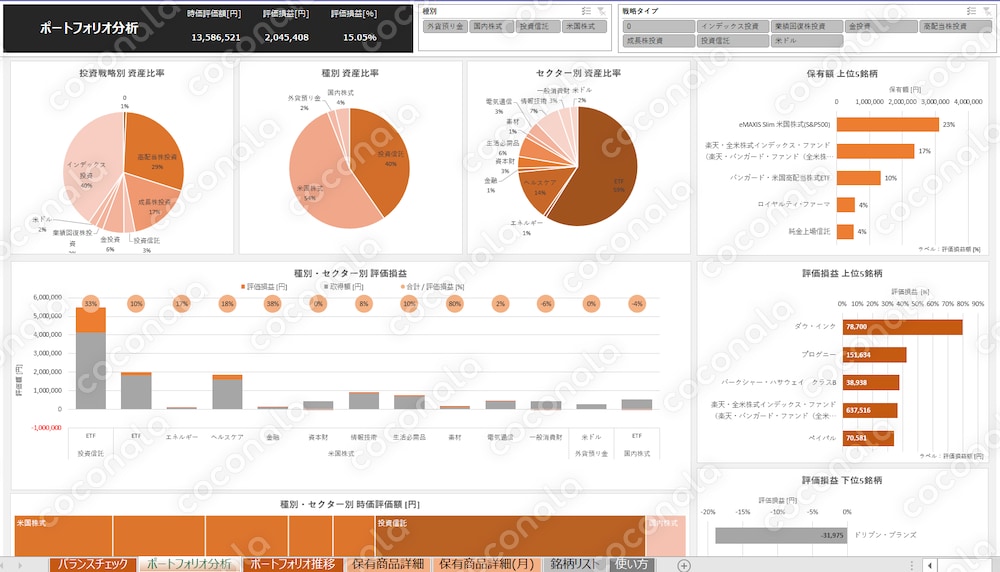Switch to the バランスチェック sheet tab
The height and width of the screenshot is (572, 1000).
[x=93, y=564]
